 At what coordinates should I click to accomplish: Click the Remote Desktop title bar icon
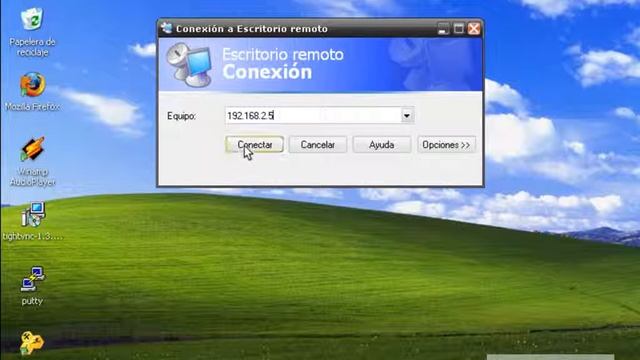166,28
